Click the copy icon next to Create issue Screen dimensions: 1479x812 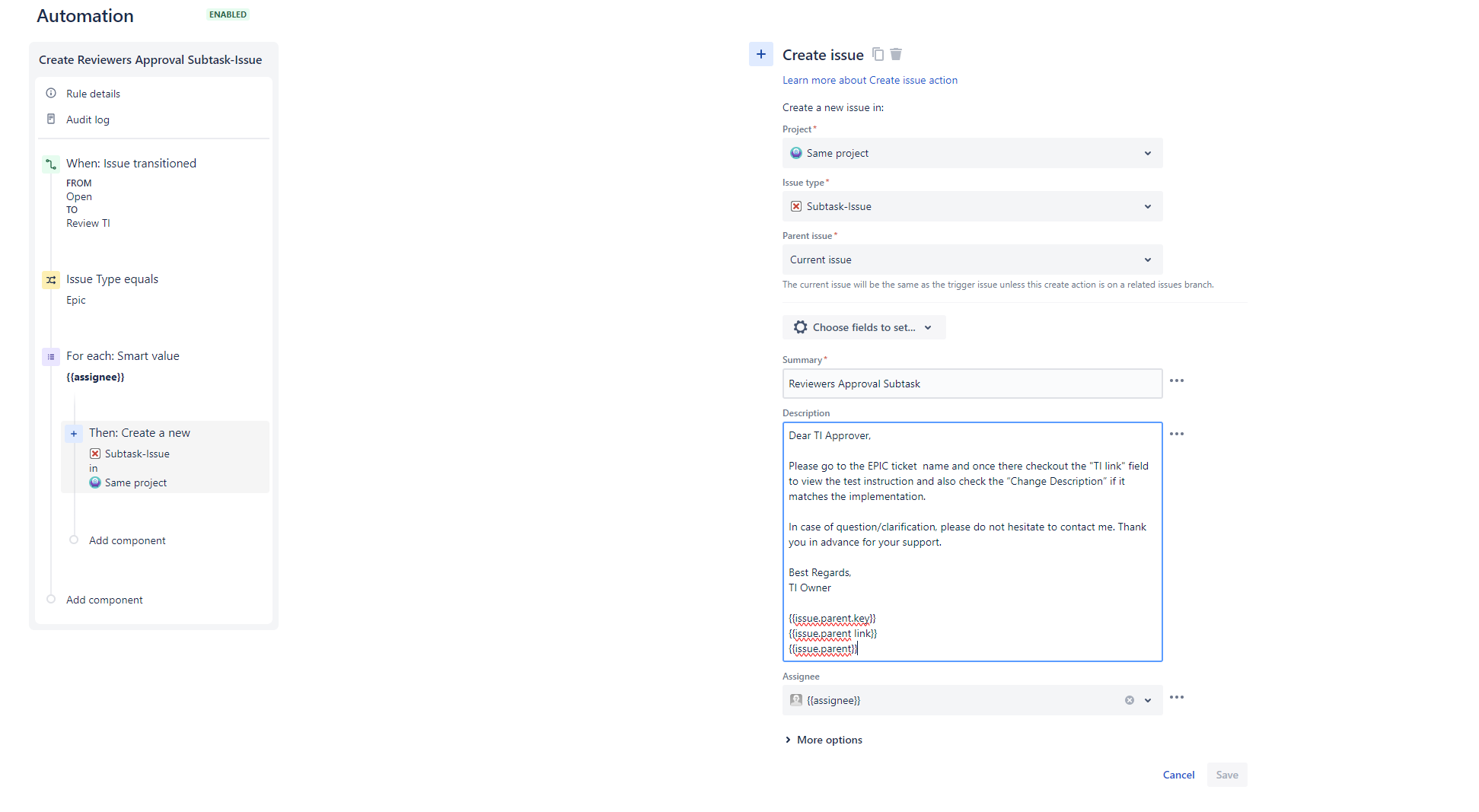click(x=878, y=54)
